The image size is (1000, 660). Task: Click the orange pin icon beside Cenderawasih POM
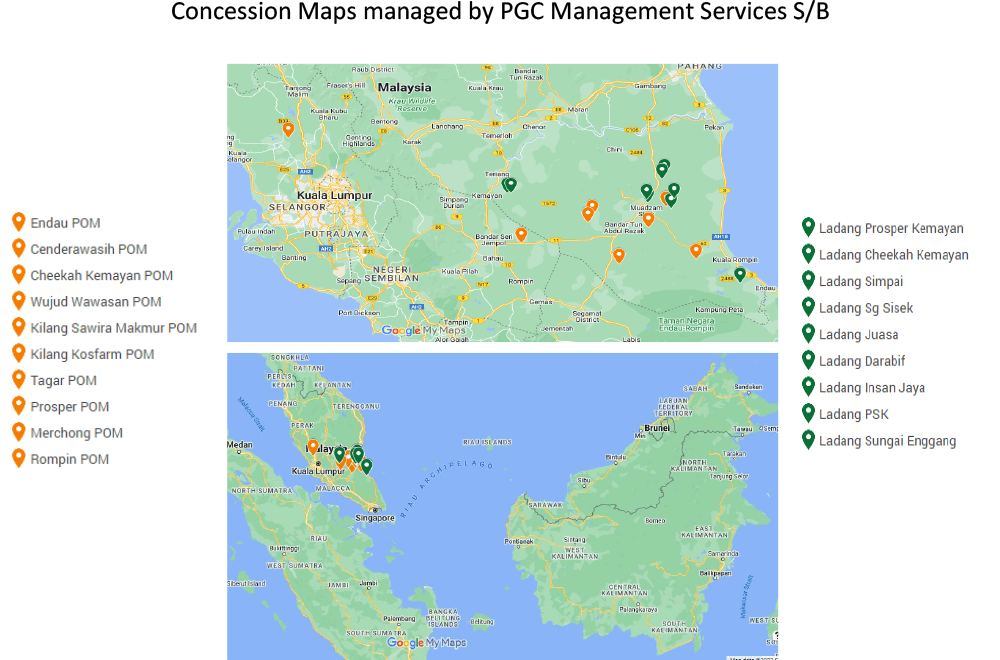coord(18,248)
